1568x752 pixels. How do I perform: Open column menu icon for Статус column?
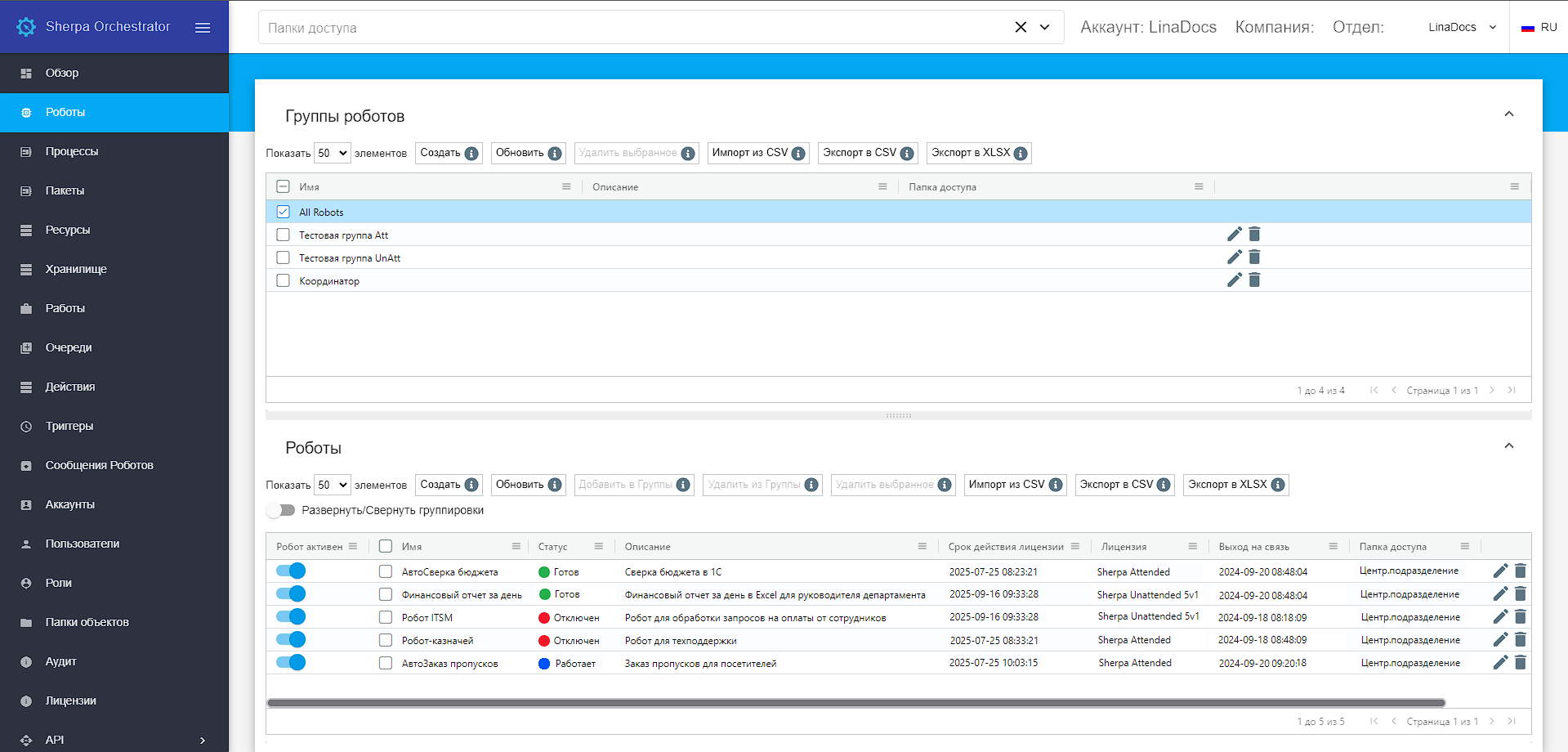point(599,546)
